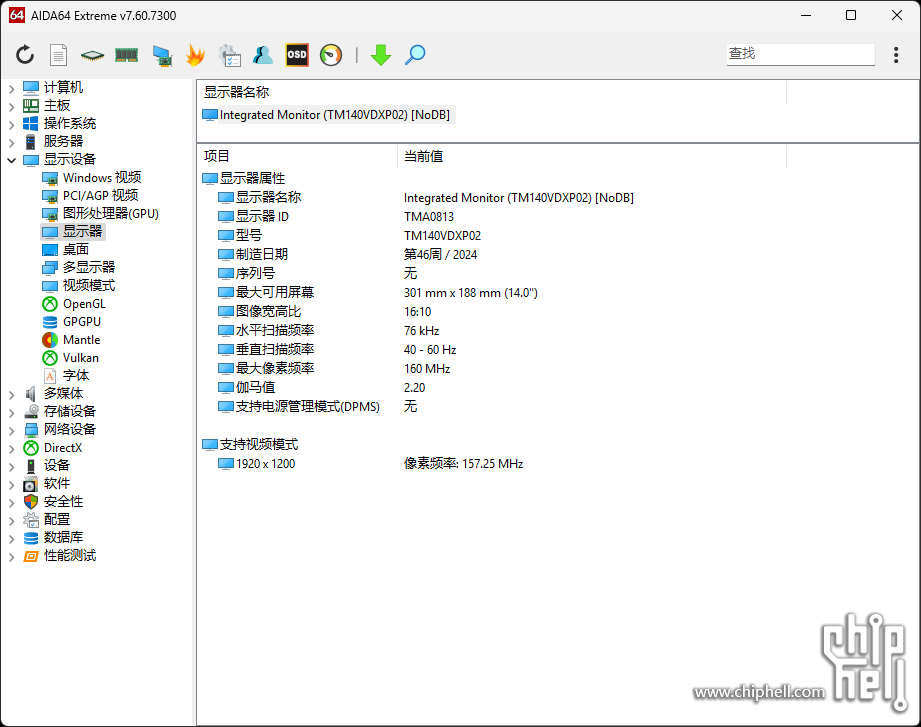Select the 配置 tree item
This screenshot has height=727, width=921.
(x=46, y=519)
